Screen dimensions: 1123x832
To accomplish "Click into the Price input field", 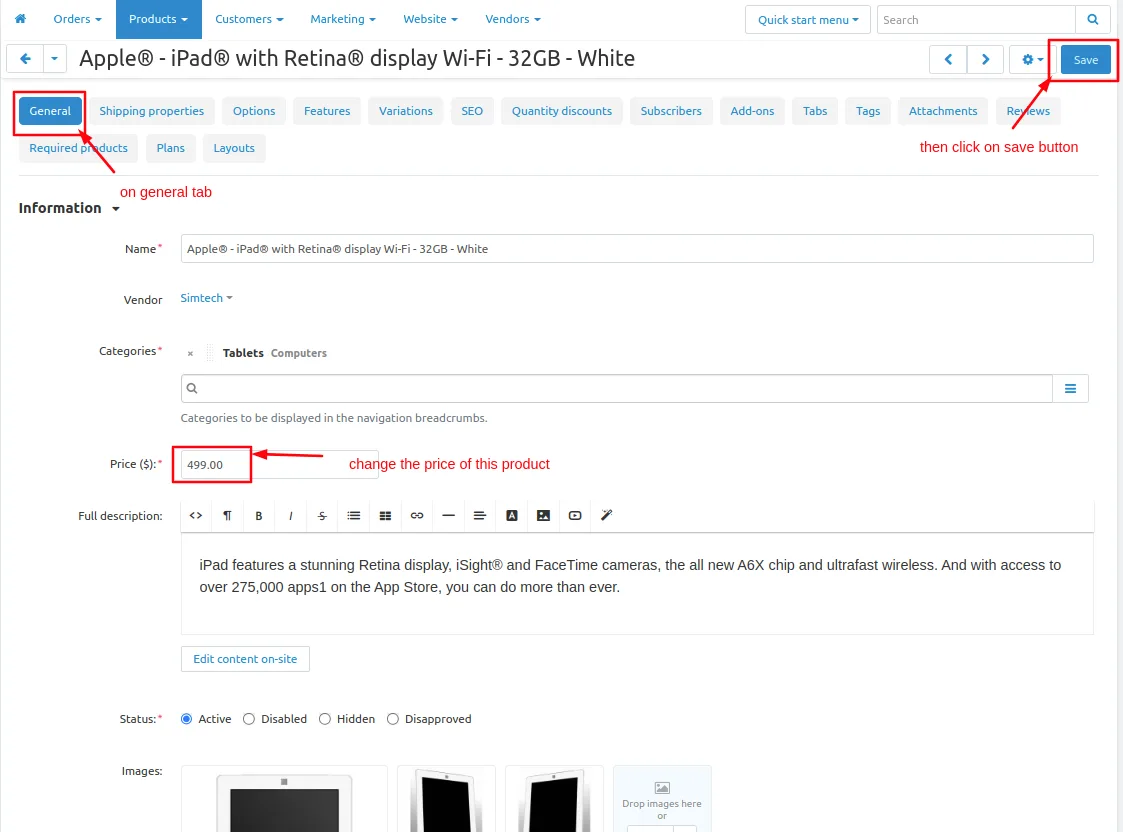I will pyautogui.click(x=279, y=465).
